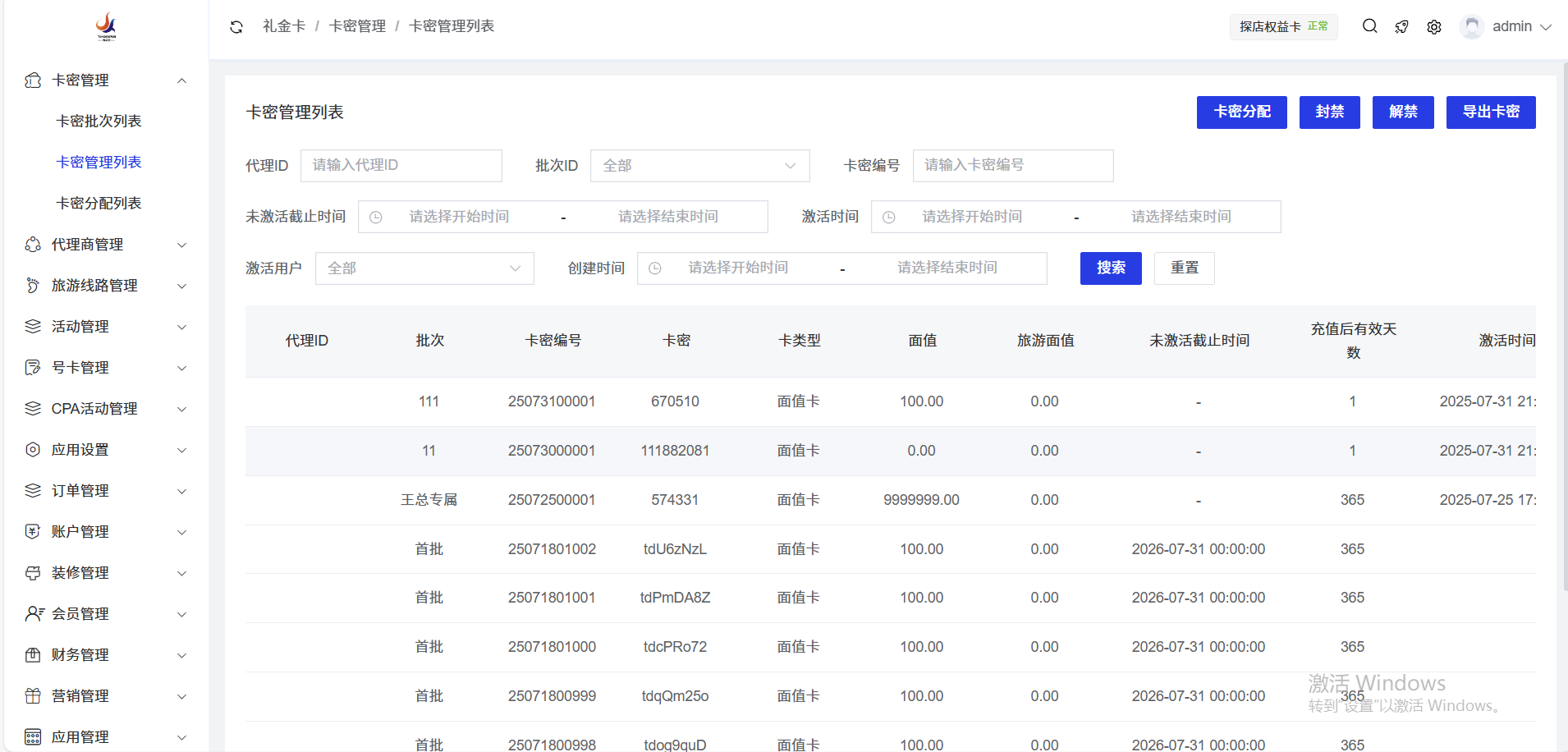Click the logo at the sidebar top
The height and width of the screenshot is (752, 1568).
point(106,26)
